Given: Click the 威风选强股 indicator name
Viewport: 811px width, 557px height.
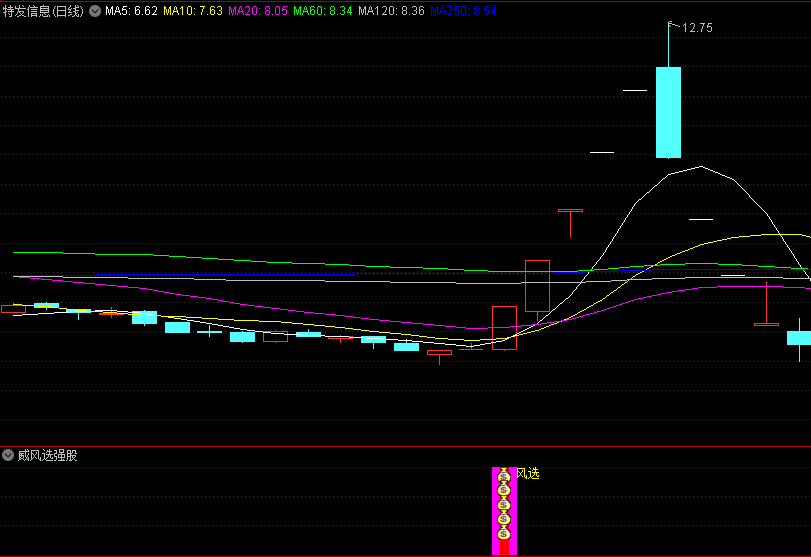Looking at the screenshot, I should [48, 455].
